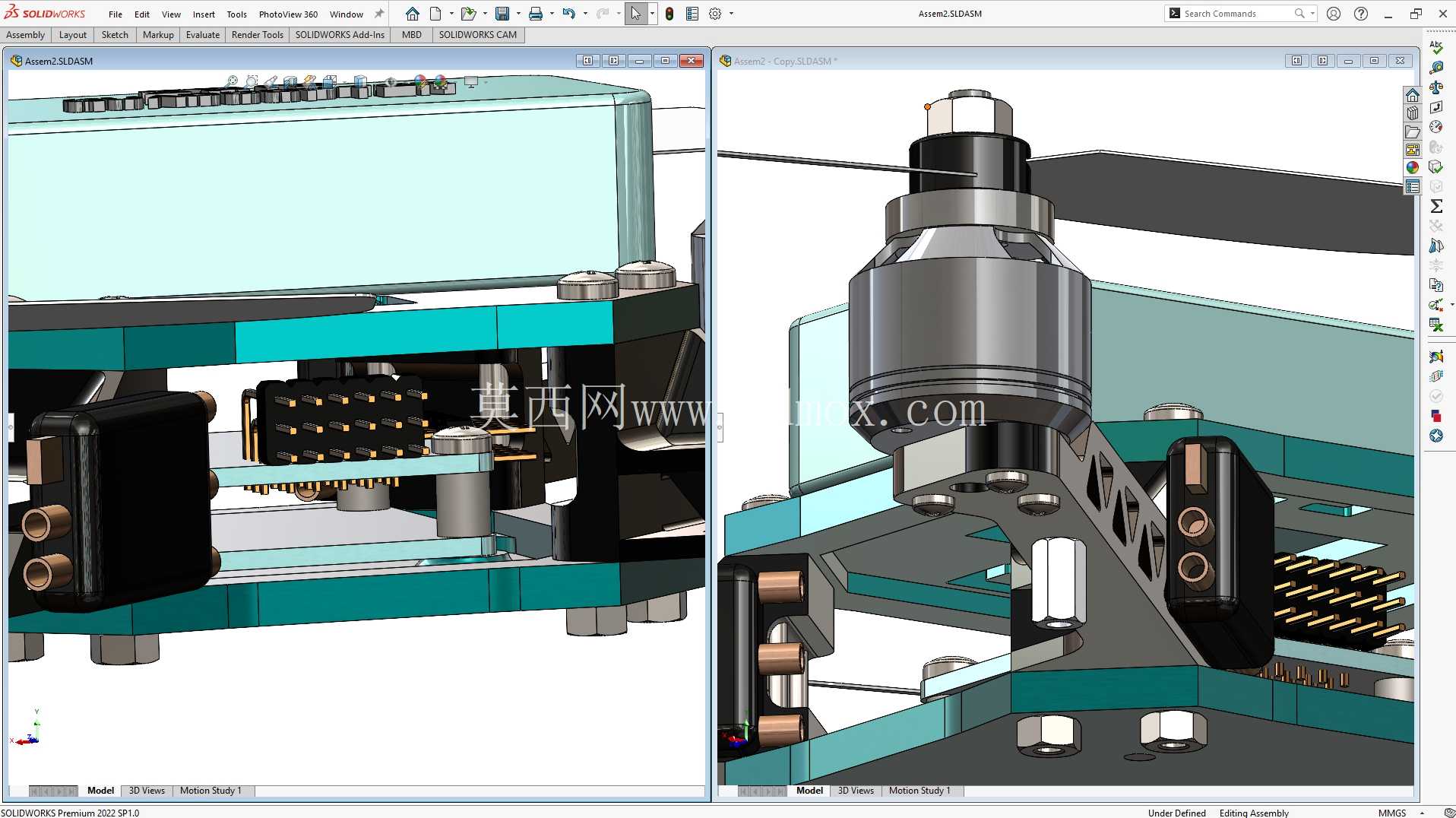Viewport: 1456px width, 818px height.
Task: Toggle tile-left button of Assem2 window
Action: pos(587,61)
